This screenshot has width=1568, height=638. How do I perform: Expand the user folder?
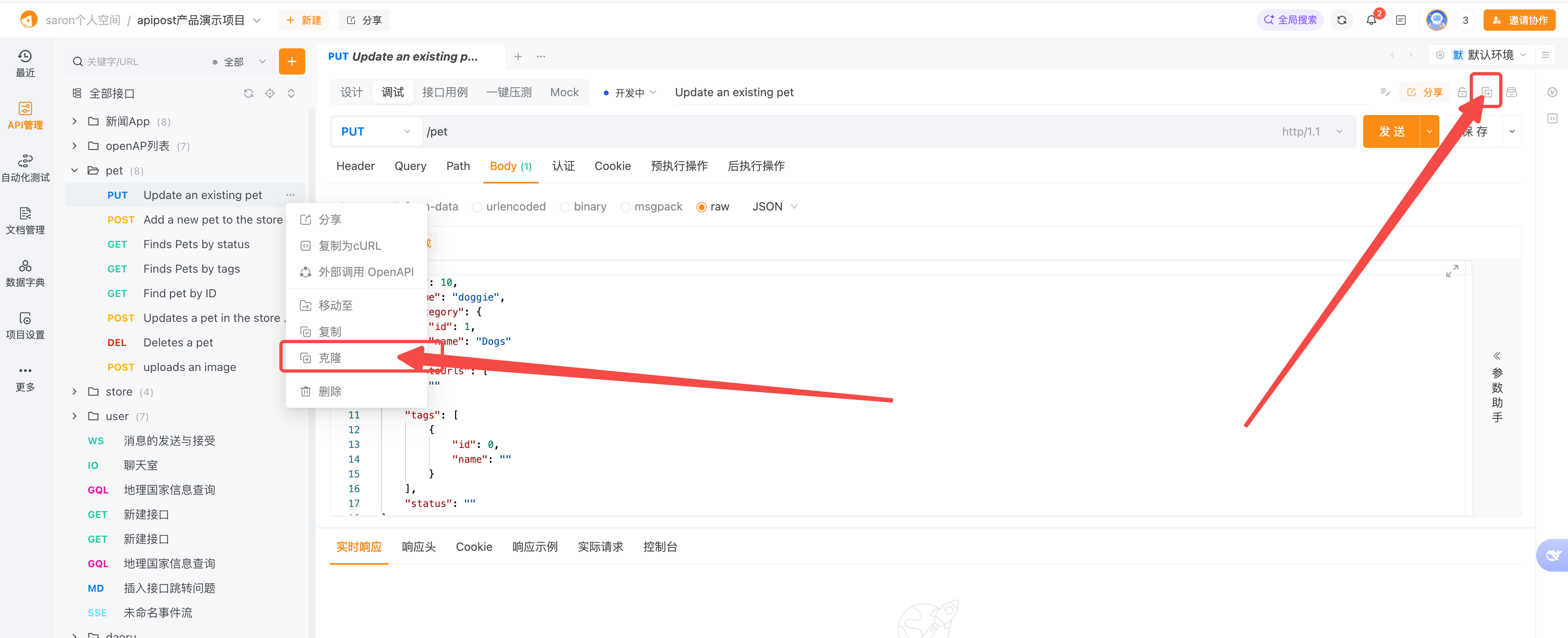(x=74, y=416)
